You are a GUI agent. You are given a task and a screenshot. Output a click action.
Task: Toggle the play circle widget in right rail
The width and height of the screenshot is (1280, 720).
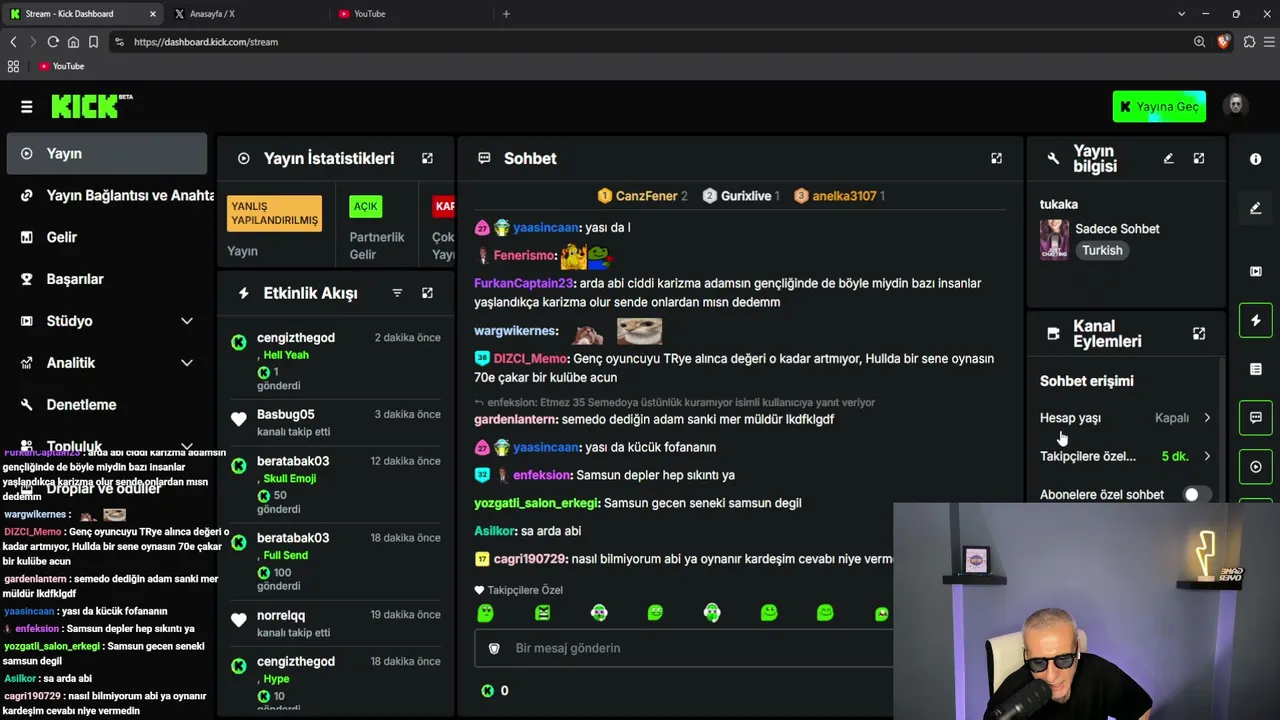pos(1256,466)
